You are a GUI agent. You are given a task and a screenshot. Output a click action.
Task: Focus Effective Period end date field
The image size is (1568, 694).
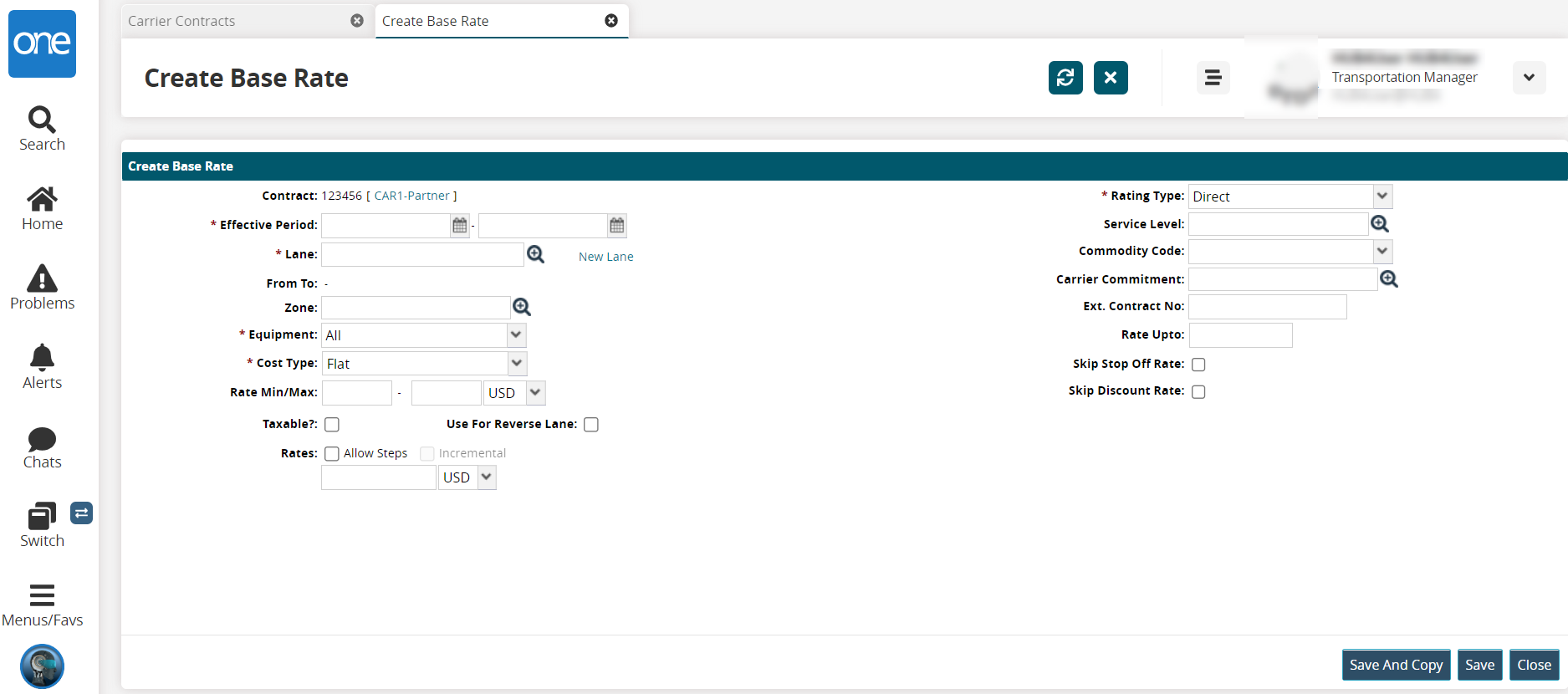pyautogui.click(x=544, y=225)
